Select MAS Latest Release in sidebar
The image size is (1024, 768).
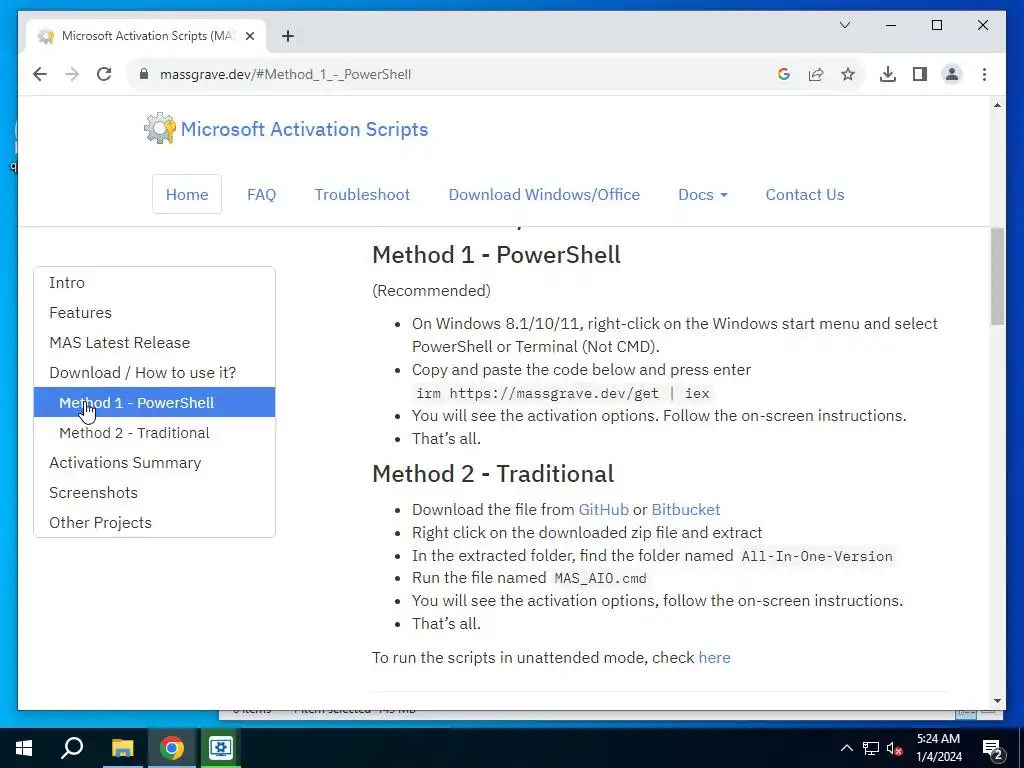coord(154,342)
